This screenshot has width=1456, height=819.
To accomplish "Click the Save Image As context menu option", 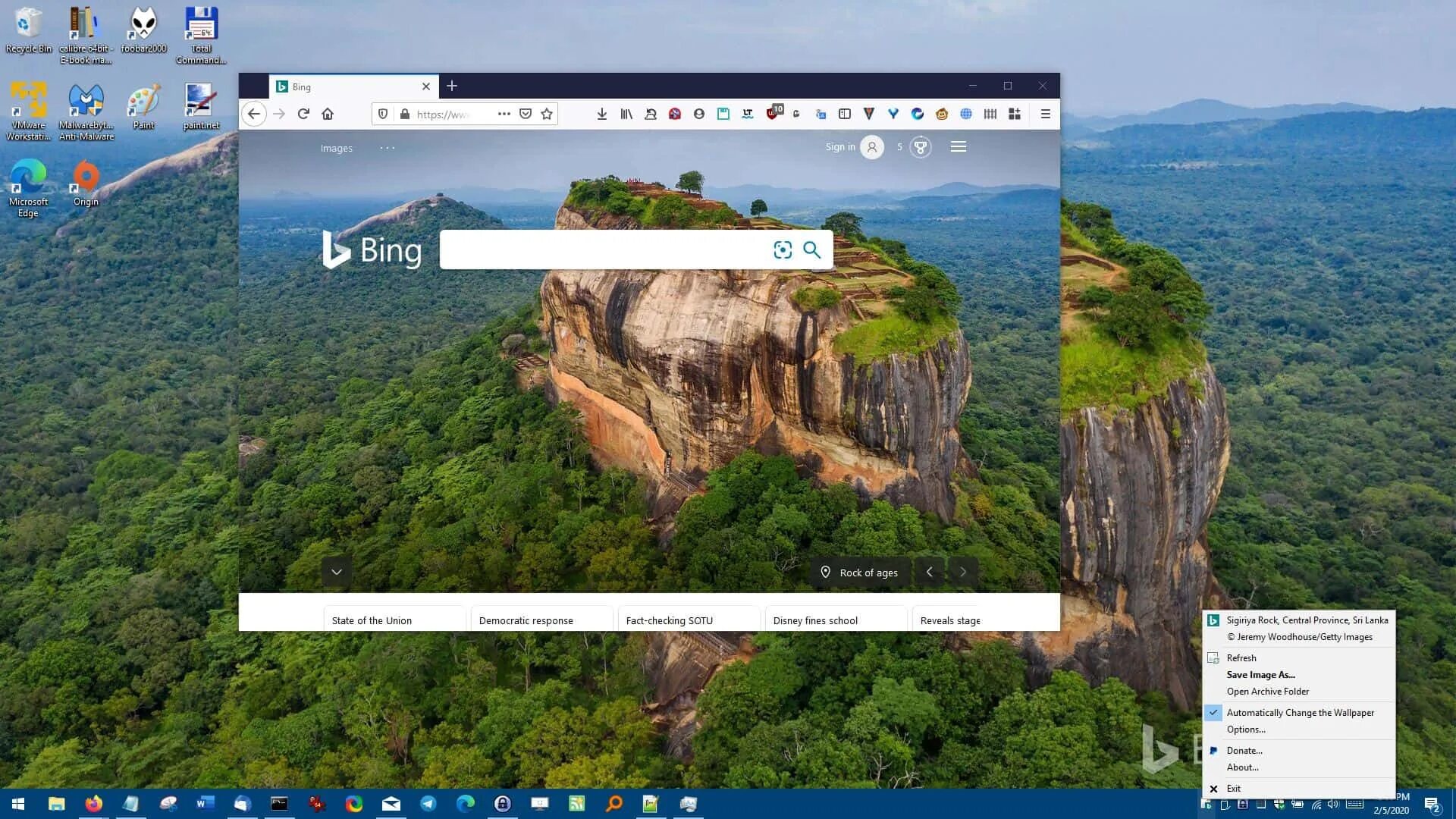I will (x=1261, y=674).
